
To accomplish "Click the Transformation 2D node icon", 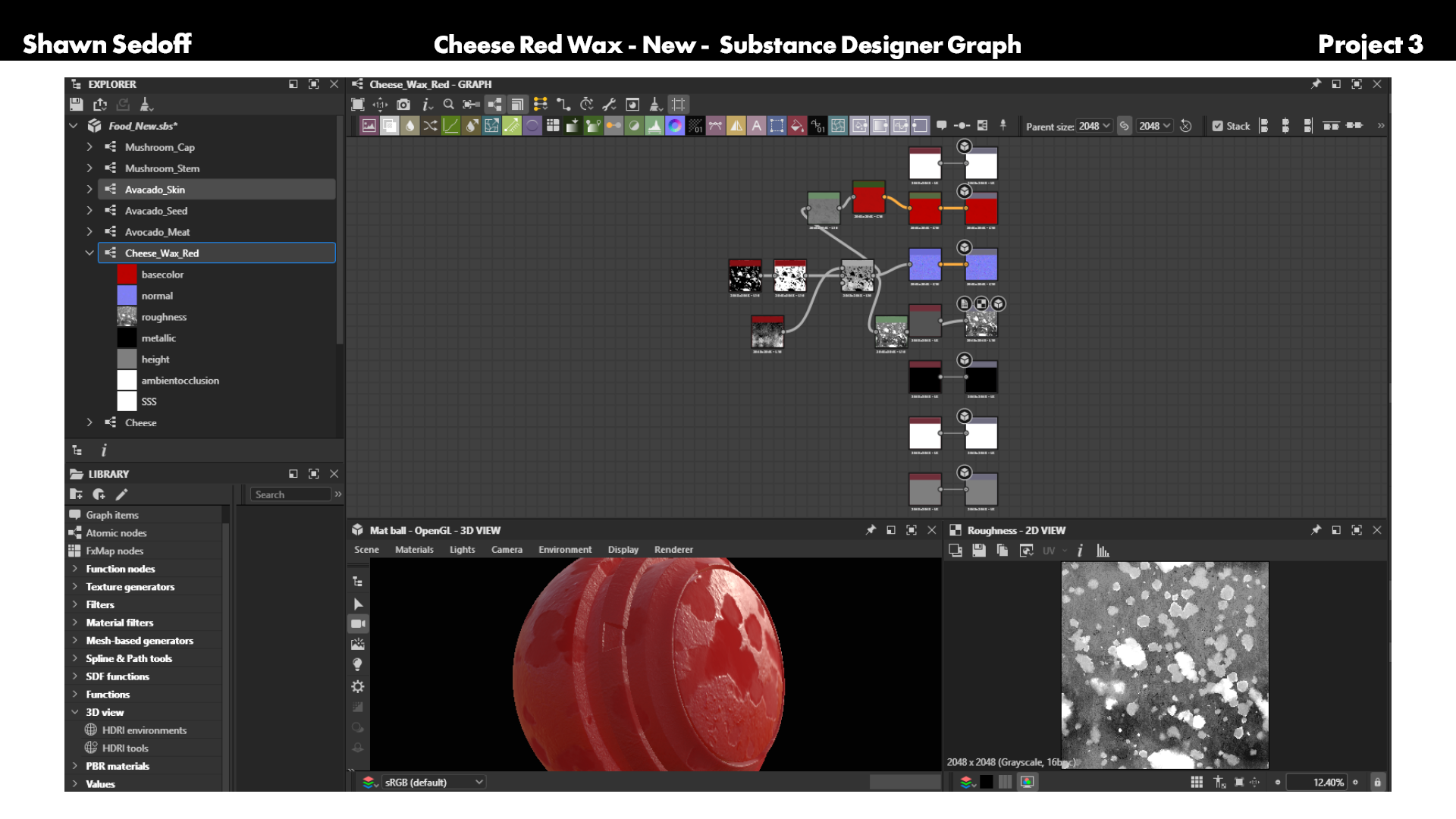I will tap(777, 126).
